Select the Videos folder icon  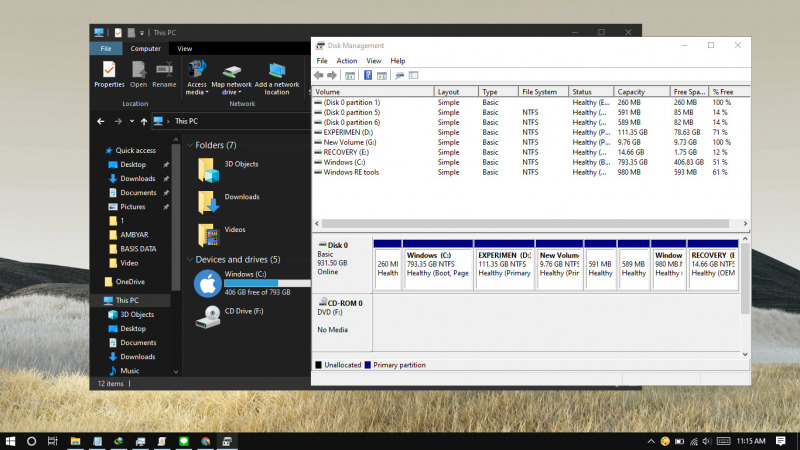pos(208,235)
